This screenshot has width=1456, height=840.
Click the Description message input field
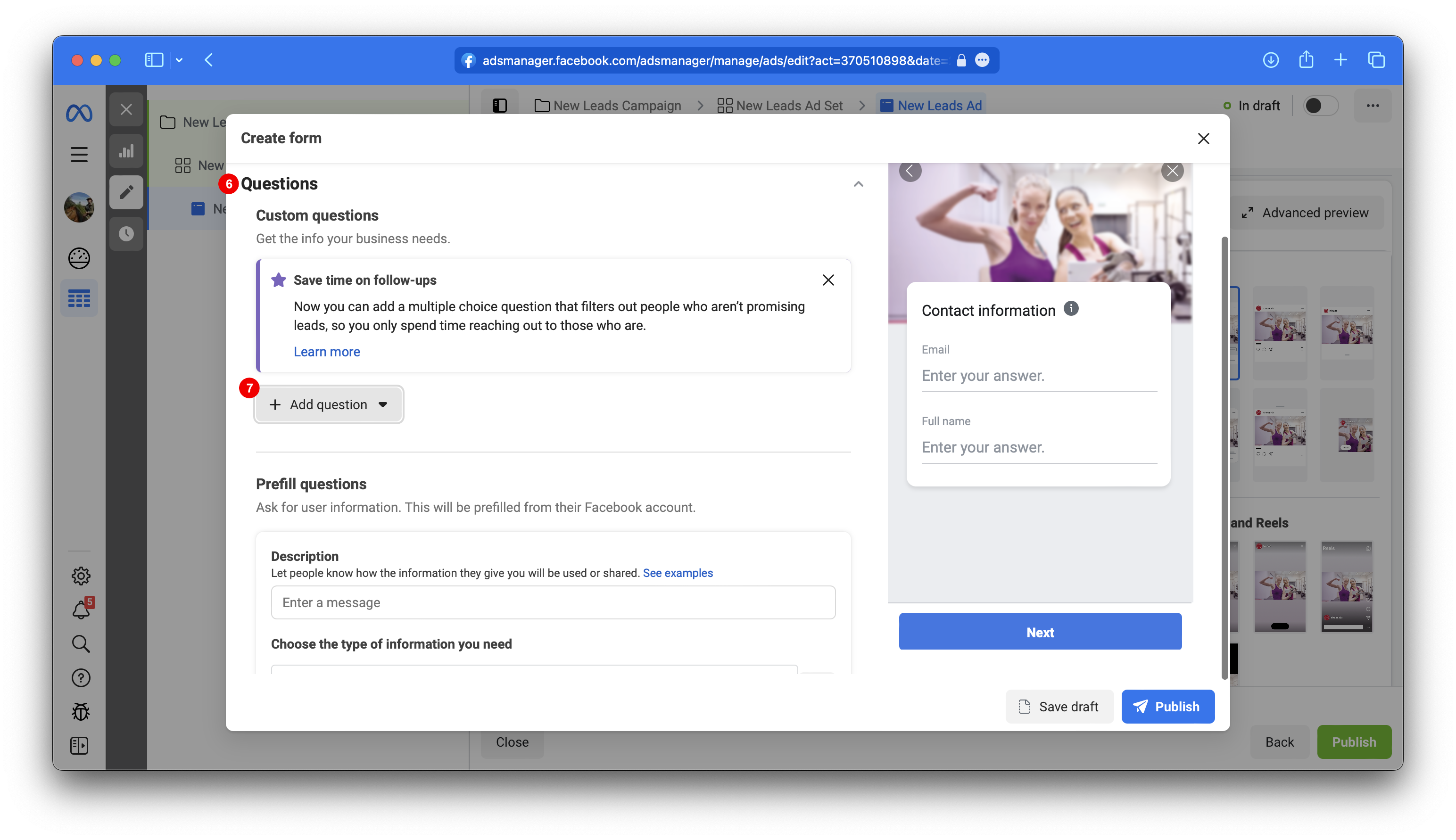pyautogui.click(x=552, y=602)
